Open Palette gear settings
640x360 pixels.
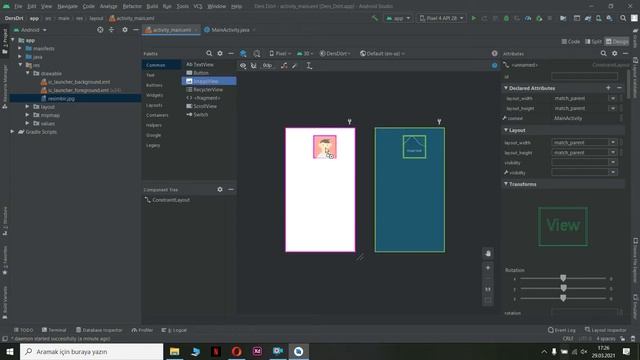pyautogui.click(x=220, y=53)
